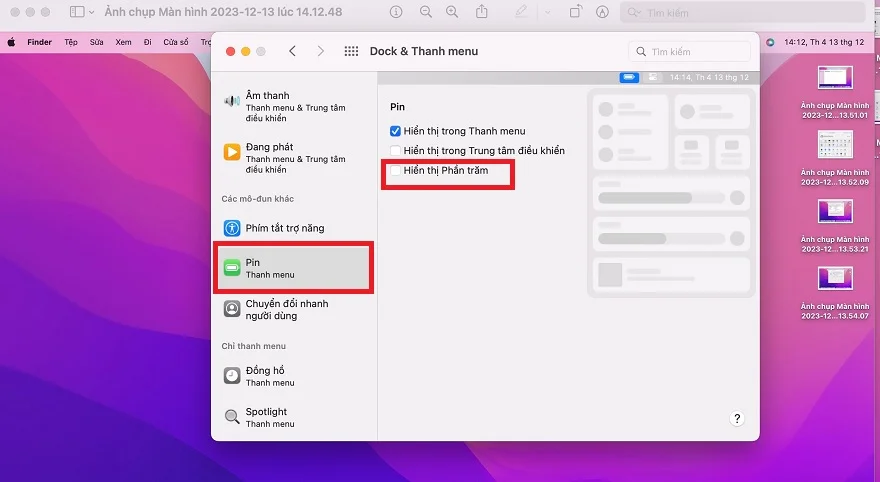Enable Hiển thị trong Trung tâm điều khiển
880x482 pixels.
[x=395, y=150]
